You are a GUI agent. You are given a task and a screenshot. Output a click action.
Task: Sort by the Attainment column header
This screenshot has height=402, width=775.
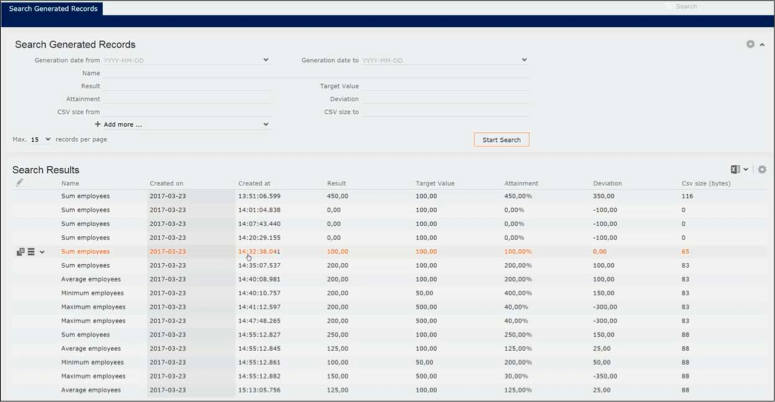pos(523,183)
